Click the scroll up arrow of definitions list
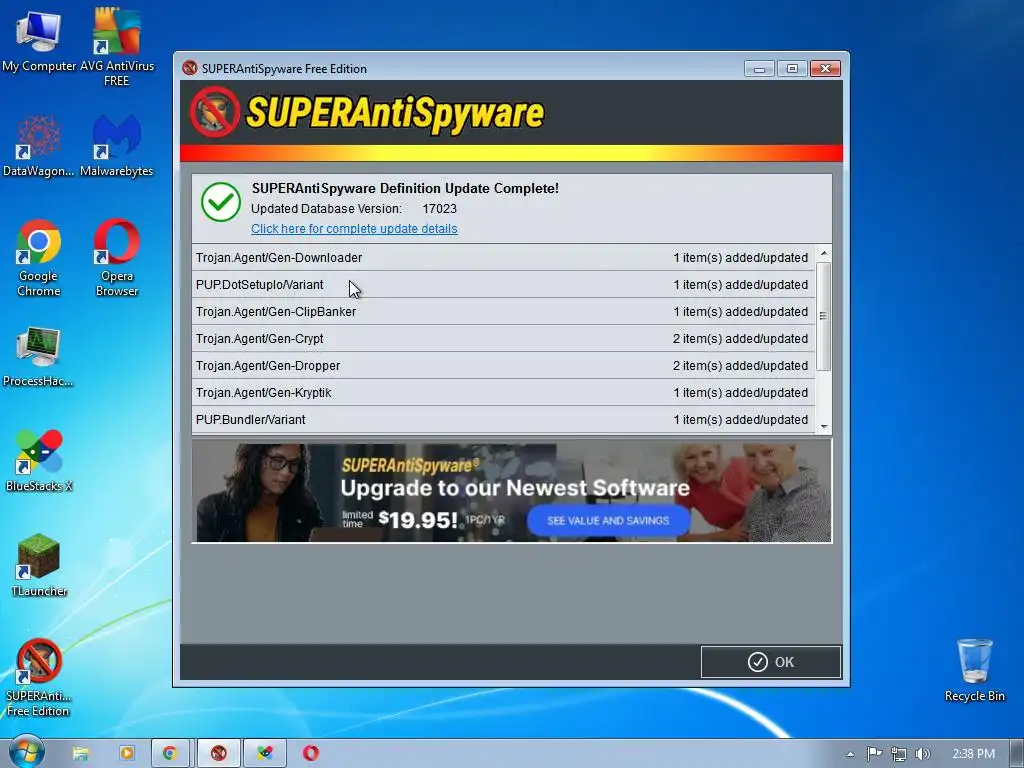Image resolution: width=1024 pixels, height=768 pixels. point(824,253)
